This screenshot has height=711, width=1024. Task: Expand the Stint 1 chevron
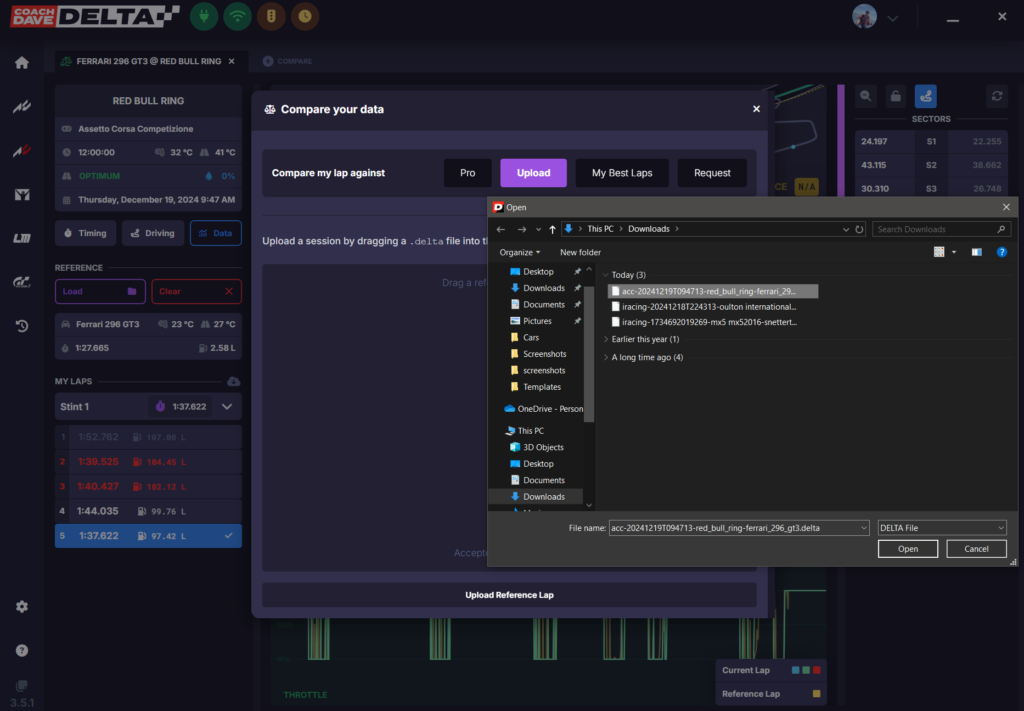click(x=227, y=407)
